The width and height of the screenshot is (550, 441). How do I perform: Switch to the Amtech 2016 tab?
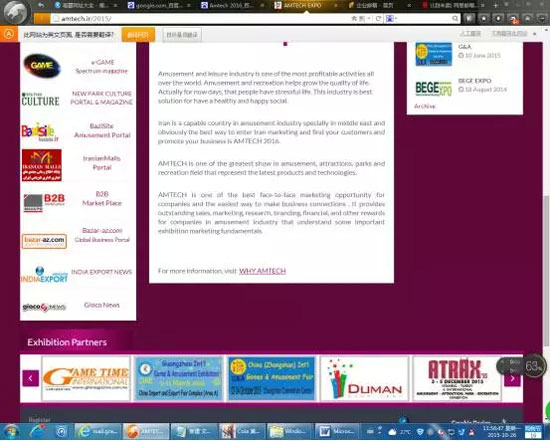(232, 6)
